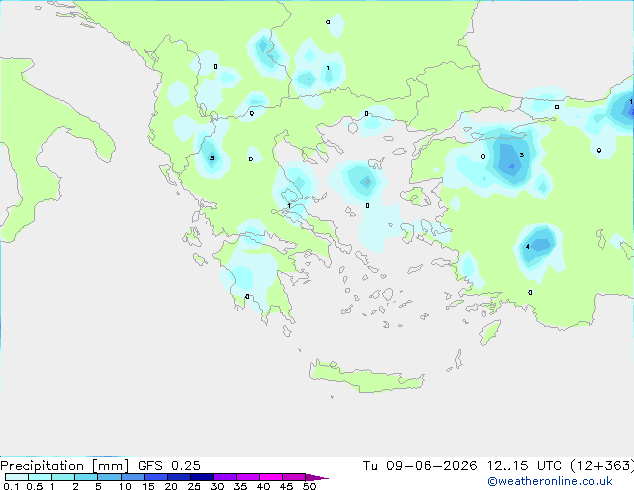The height and width of the screenshot is (490, 634).
Task: Click the 15–20 mm legend swatch
Action: [x=155, y=477]
